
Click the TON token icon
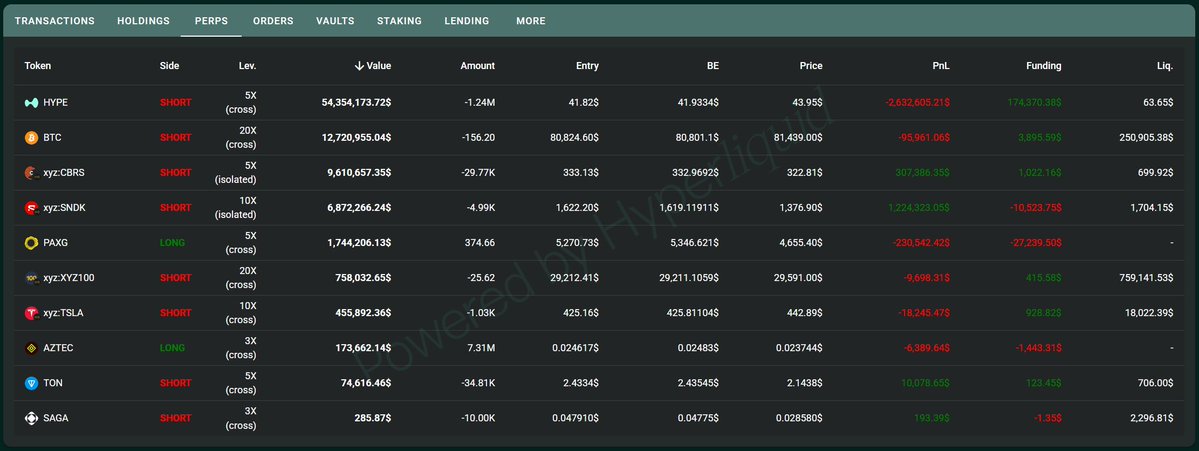(31, 383)
